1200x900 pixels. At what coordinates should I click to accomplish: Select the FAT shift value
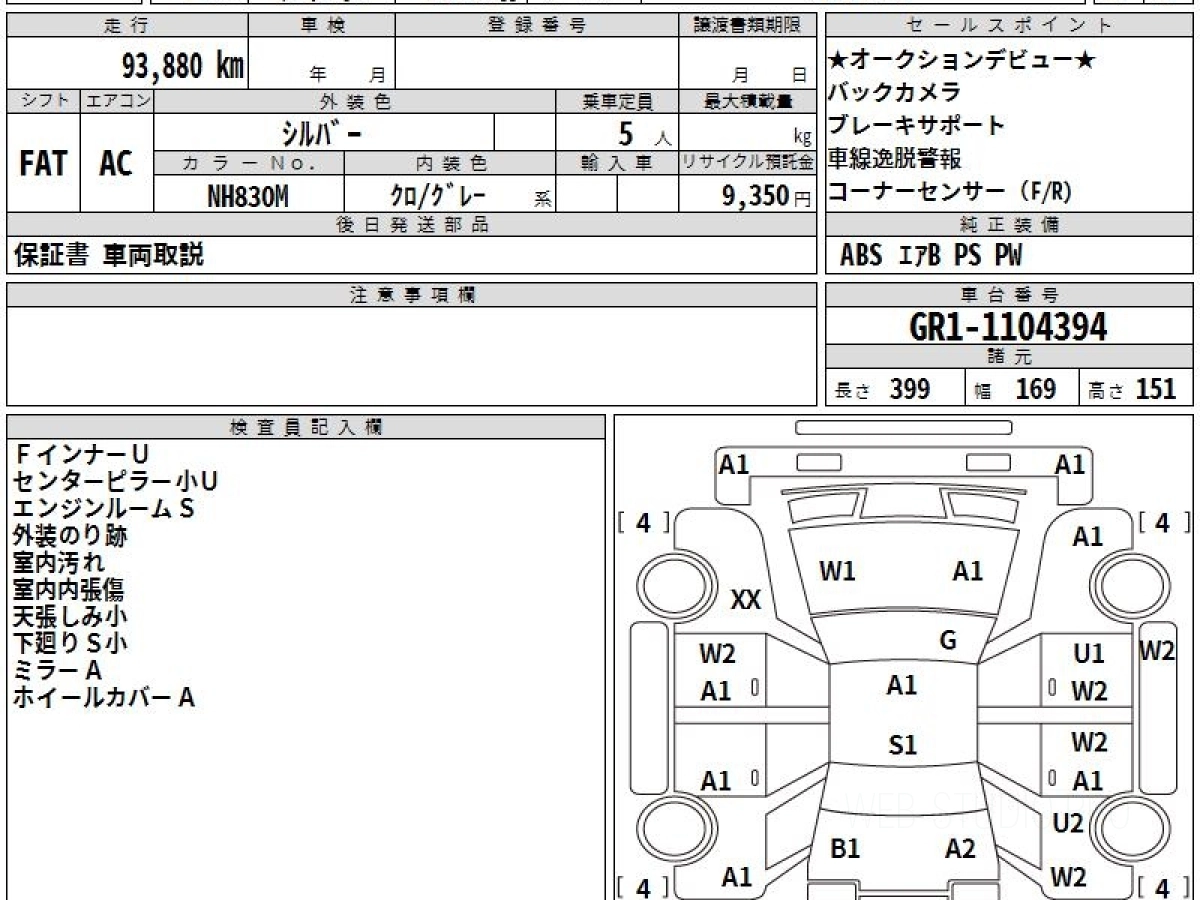pyautogui.click(x=43, y=164)
